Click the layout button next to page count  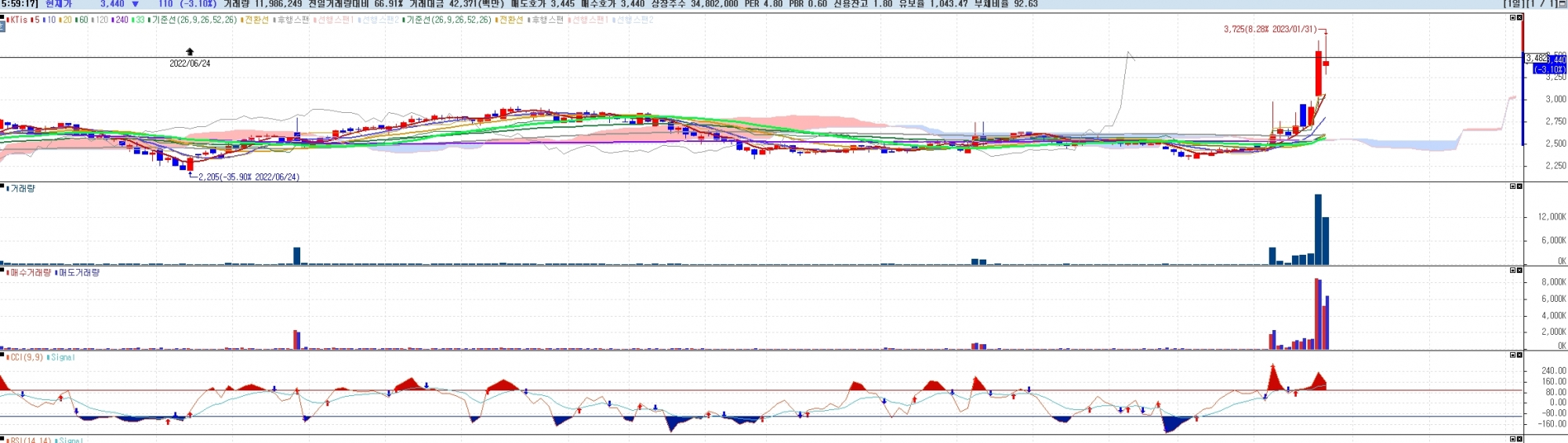click(1563, 4)
